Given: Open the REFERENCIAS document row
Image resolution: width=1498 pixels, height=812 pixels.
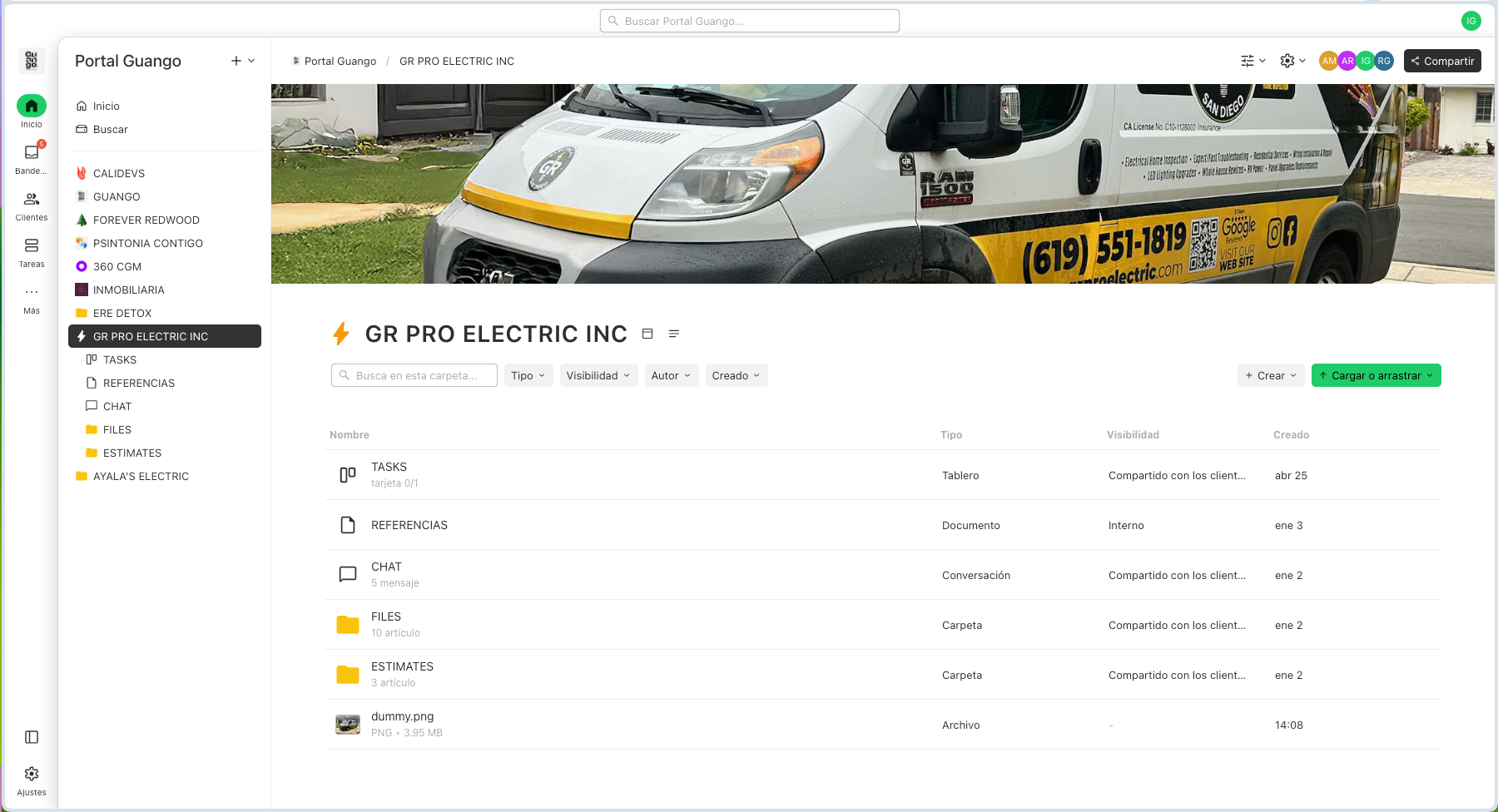Looking at the screenshot, I should tap(883, 525).
